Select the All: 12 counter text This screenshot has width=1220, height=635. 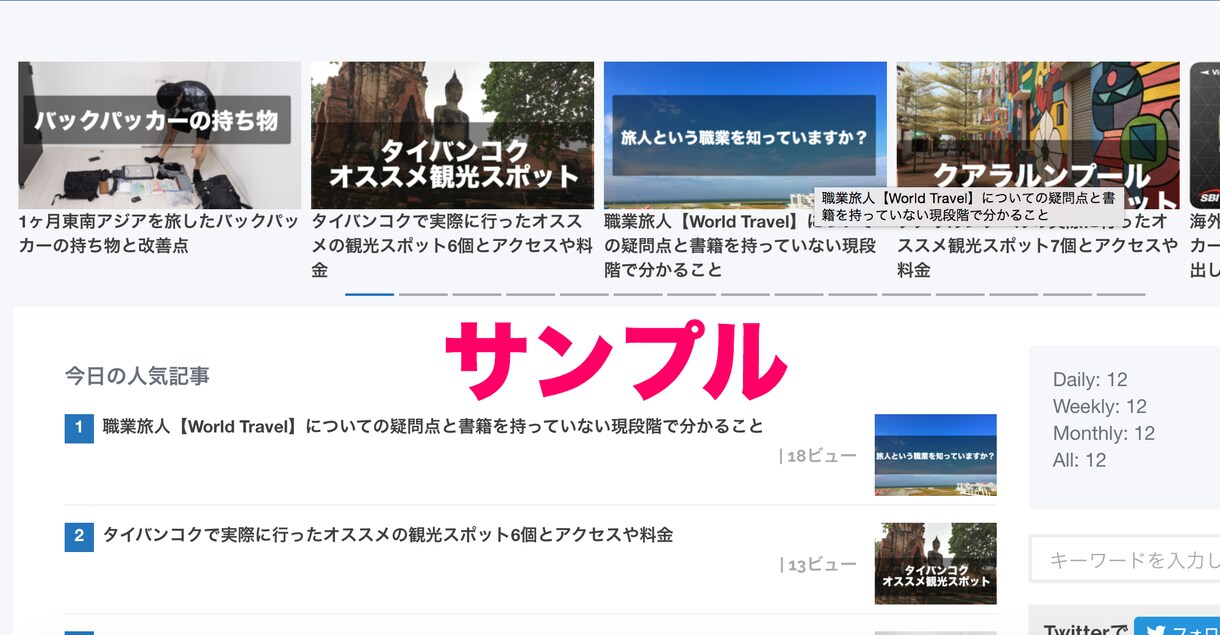[x=1080, y=461]
